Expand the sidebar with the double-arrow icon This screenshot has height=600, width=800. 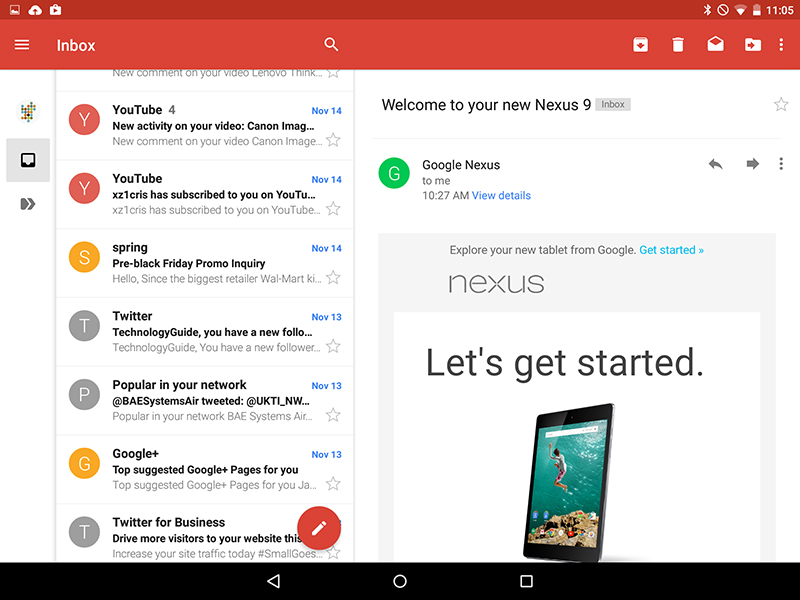(x=27, y=204)
